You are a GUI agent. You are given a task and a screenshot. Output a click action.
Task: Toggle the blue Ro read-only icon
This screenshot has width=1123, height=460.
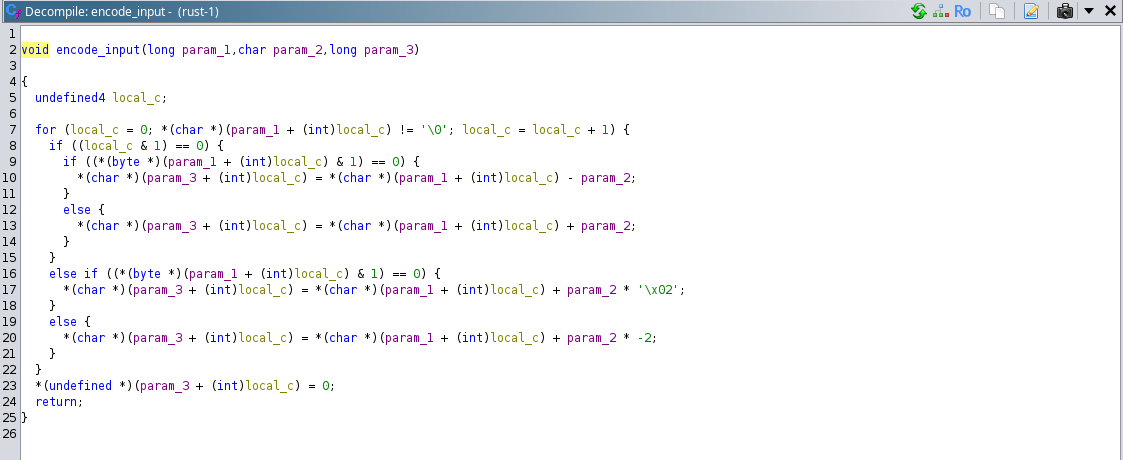[962, 11]
